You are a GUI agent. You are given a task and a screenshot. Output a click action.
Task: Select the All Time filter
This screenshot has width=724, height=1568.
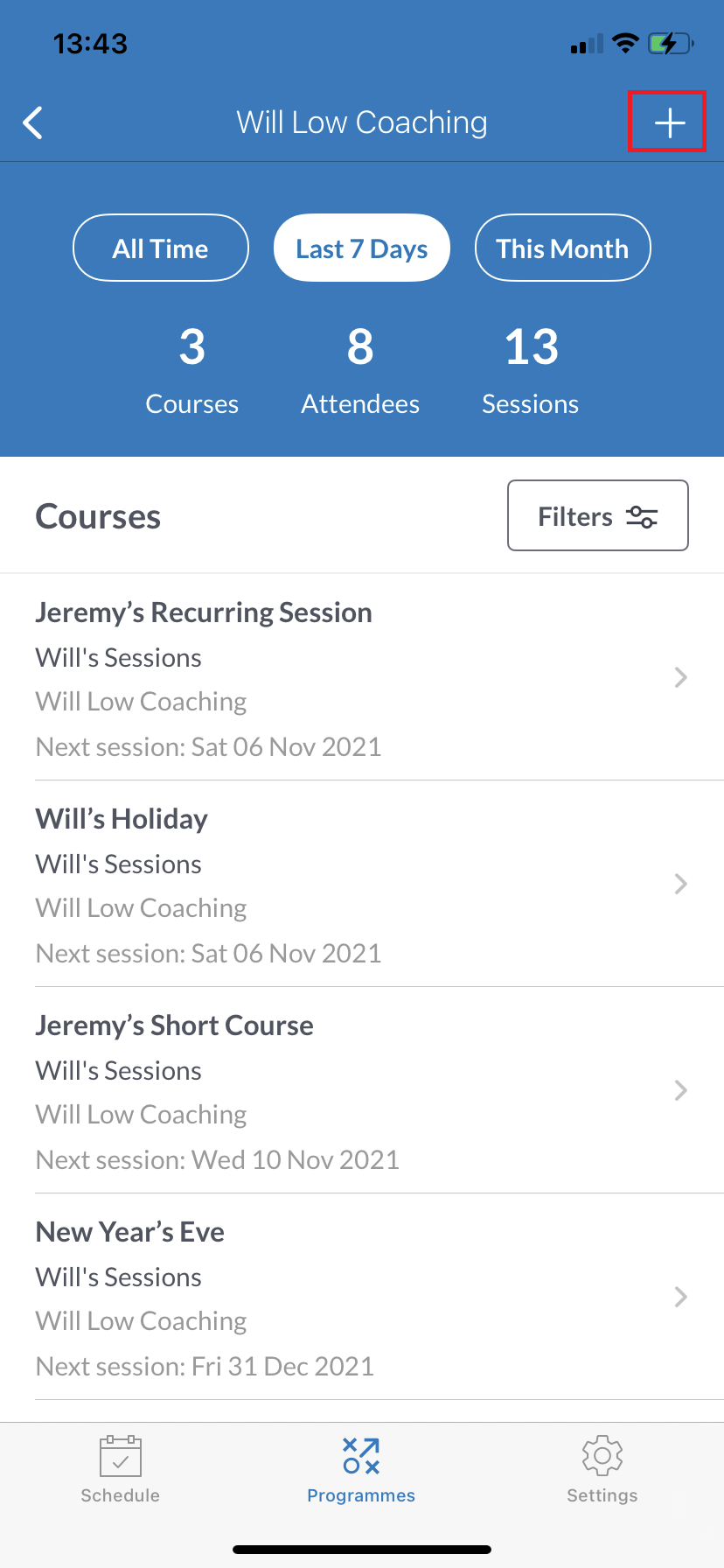[x=161, y=248]
